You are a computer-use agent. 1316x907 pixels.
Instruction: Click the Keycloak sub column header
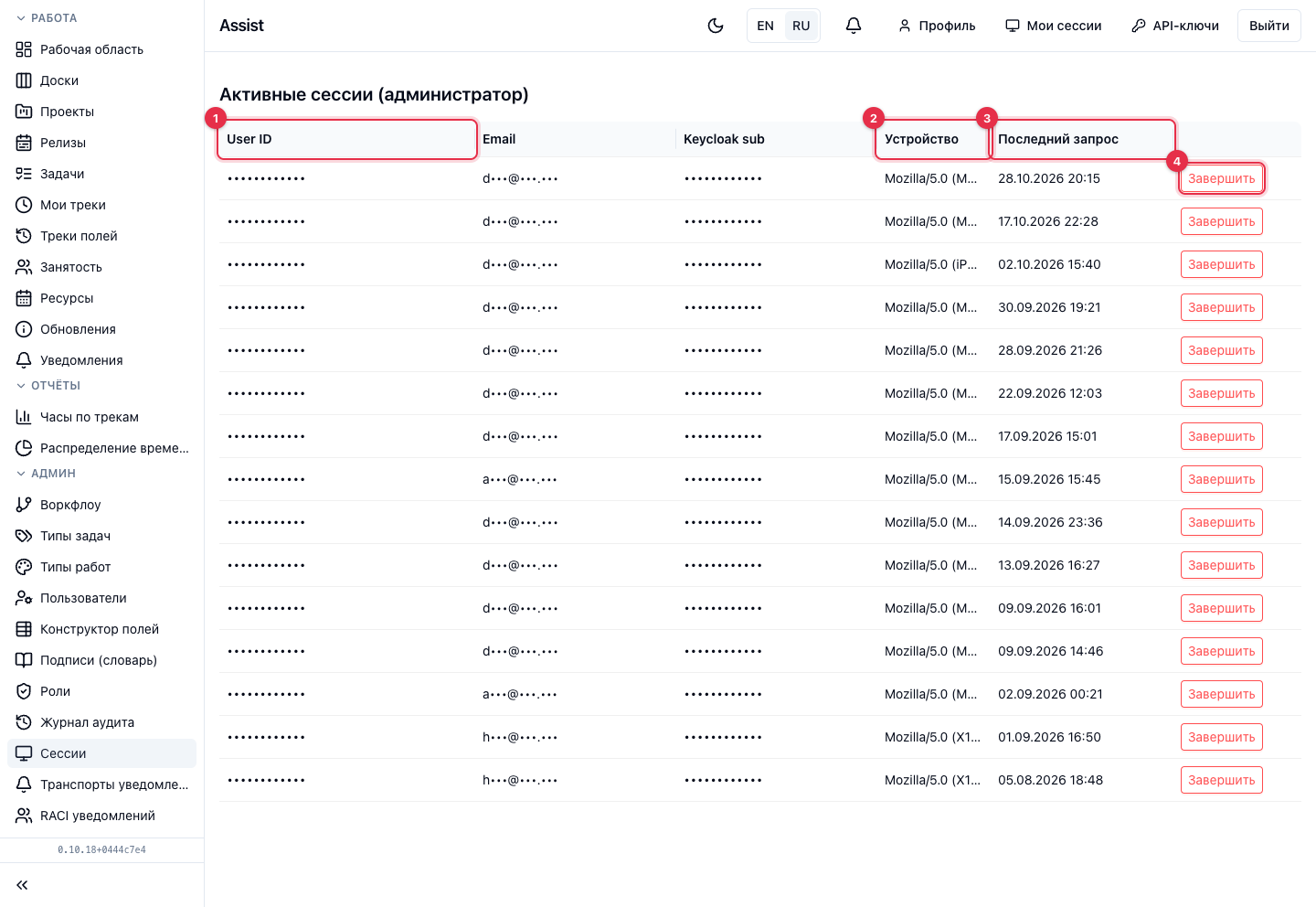777,139
